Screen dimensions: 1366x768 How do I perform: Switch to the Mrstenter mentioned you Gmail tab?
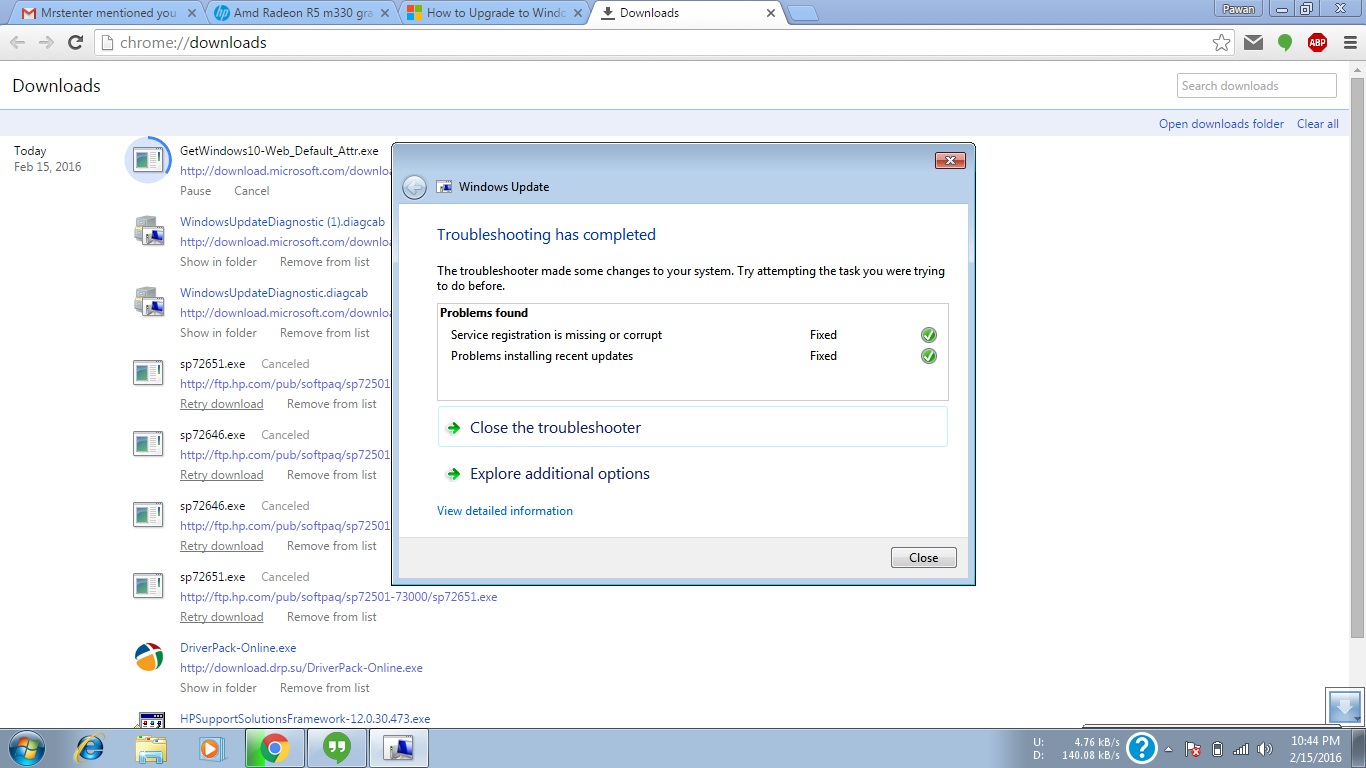(105, 13)
